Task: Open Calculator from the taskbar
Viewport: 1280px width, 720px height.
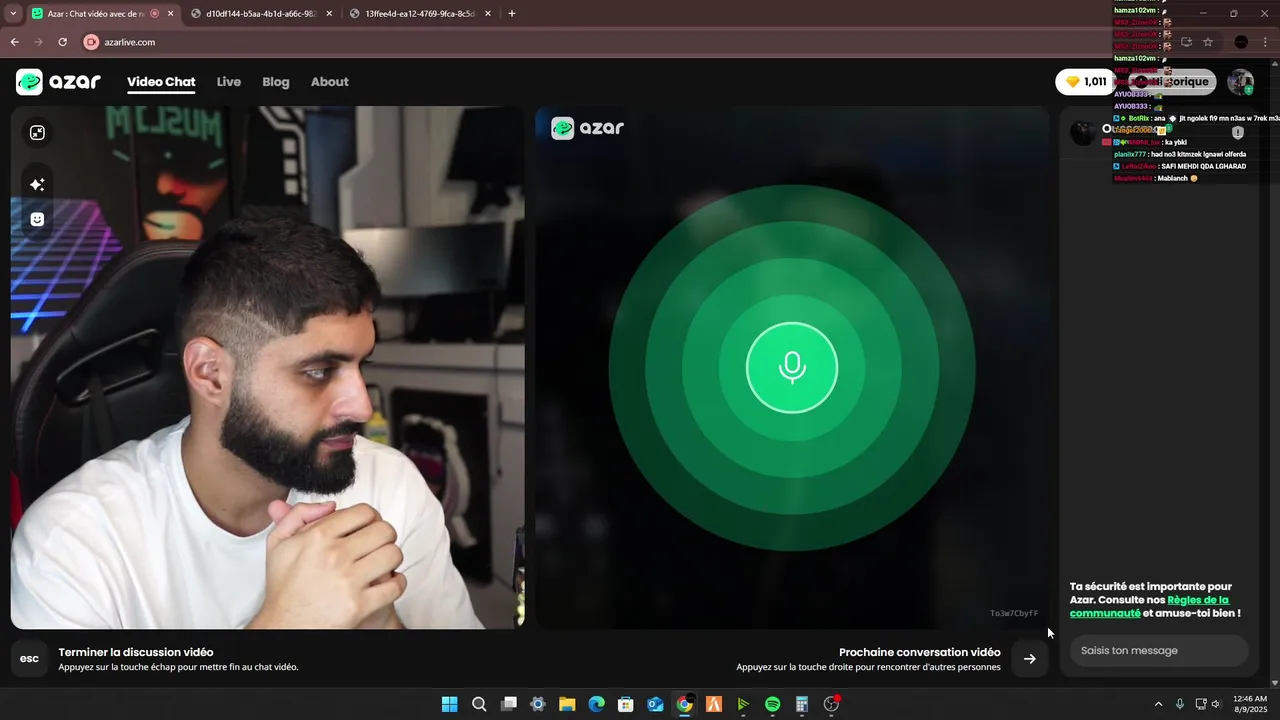Action: tap(802, 704)
